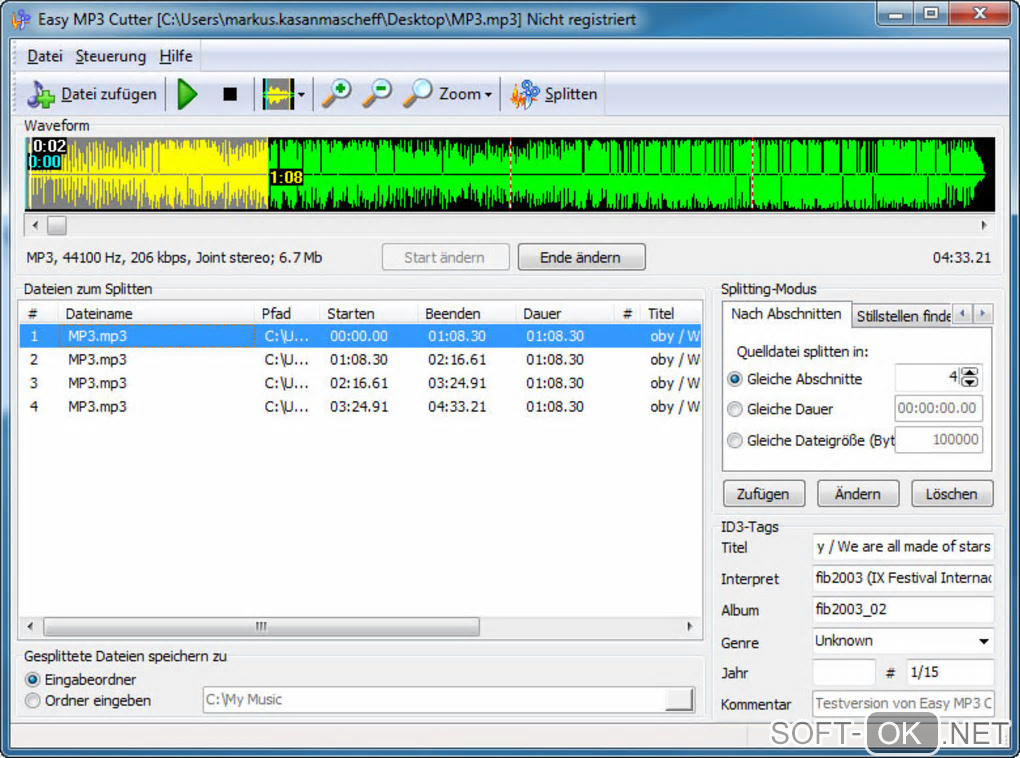
Task: Click the Zufügen button
Action: [x=764, y=494]
